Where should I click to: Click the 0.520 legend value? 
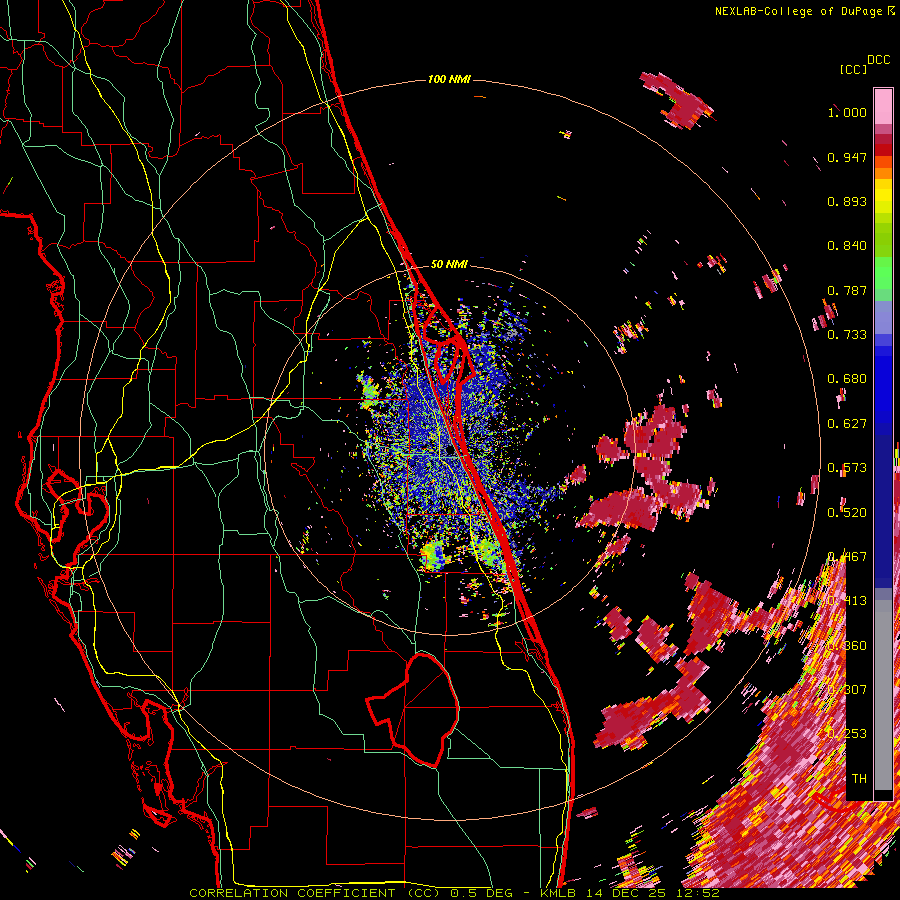tap(847, 513)
